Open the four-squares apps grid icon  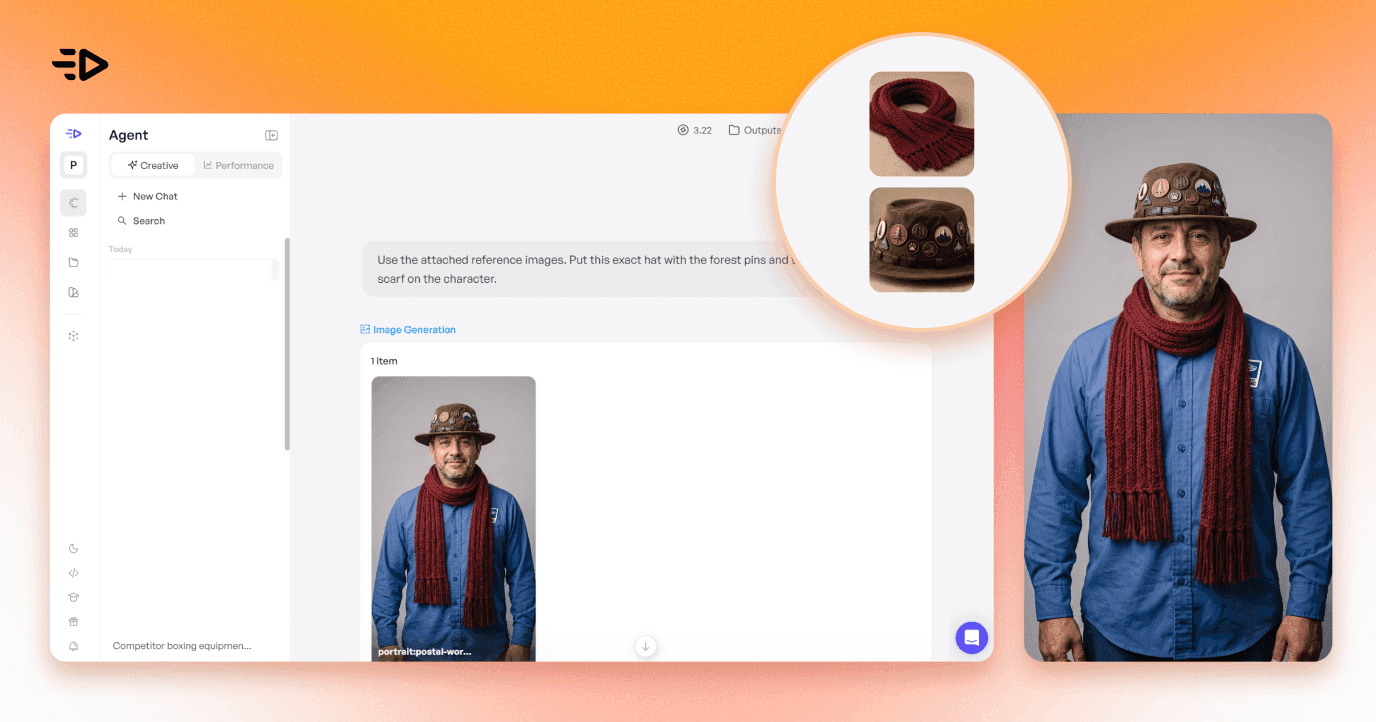coord(73,232)
